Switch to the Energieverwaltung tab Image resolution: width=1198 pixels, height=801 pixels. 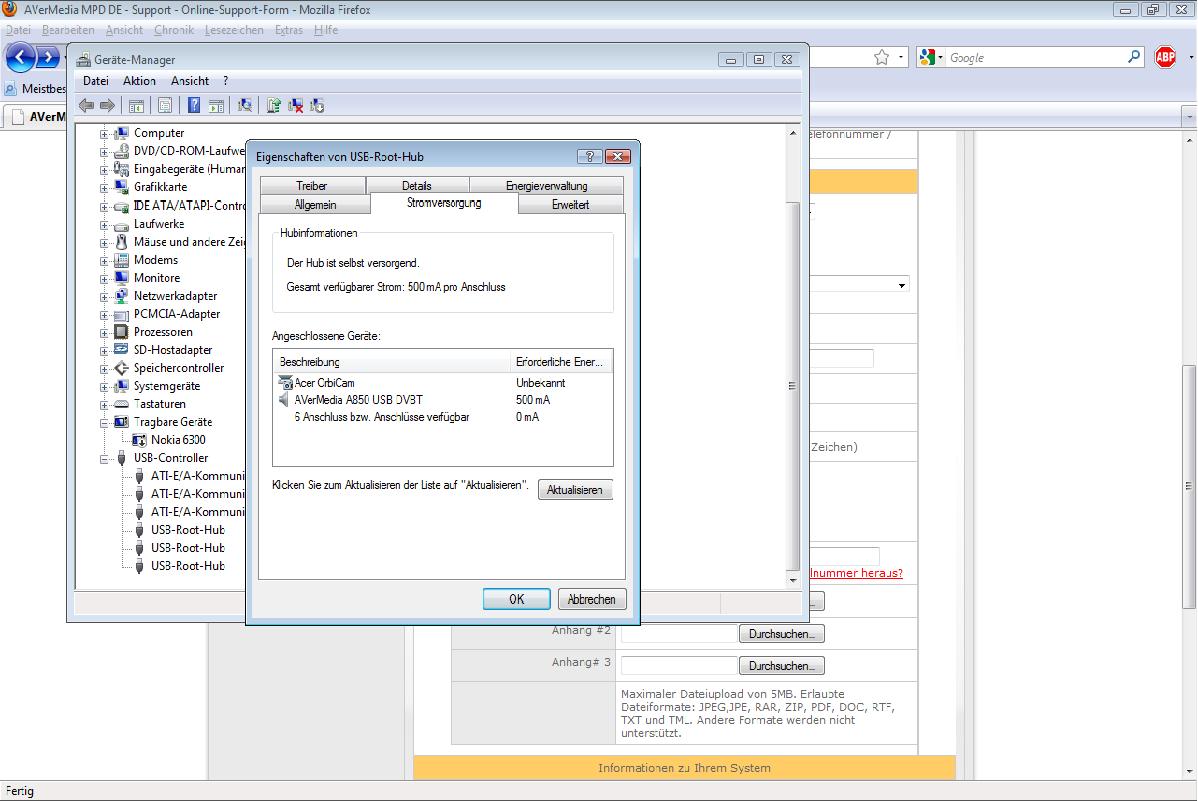pyautogui.click(x=546, y=186)
